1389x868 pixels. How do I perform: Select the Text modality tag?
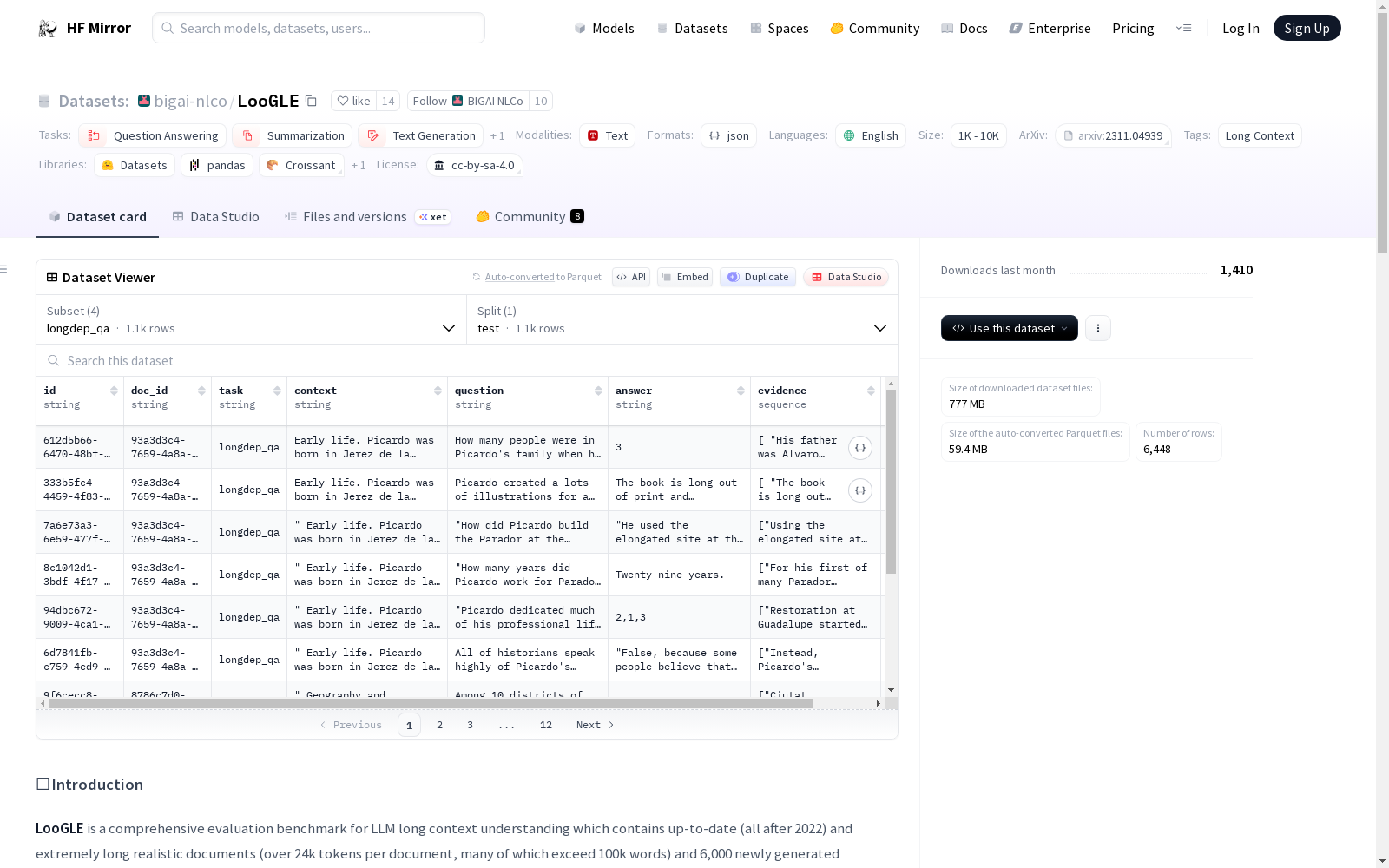(x=607, y=135)
